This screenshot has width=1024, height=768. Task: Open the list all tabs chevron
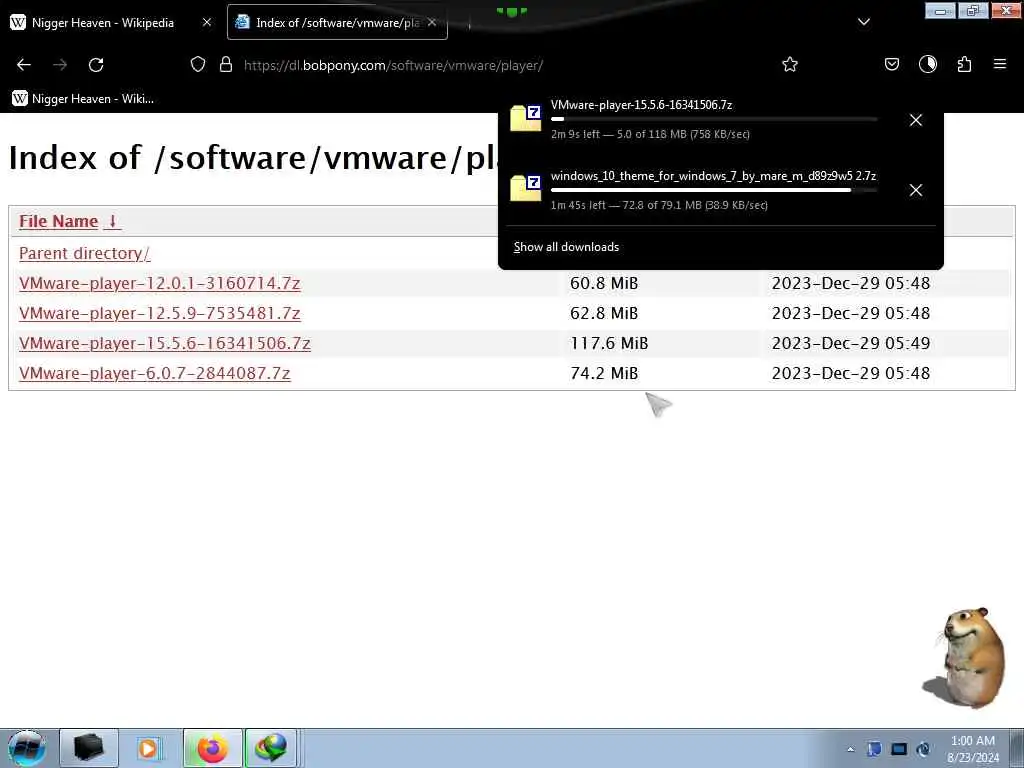coord(863,22)
